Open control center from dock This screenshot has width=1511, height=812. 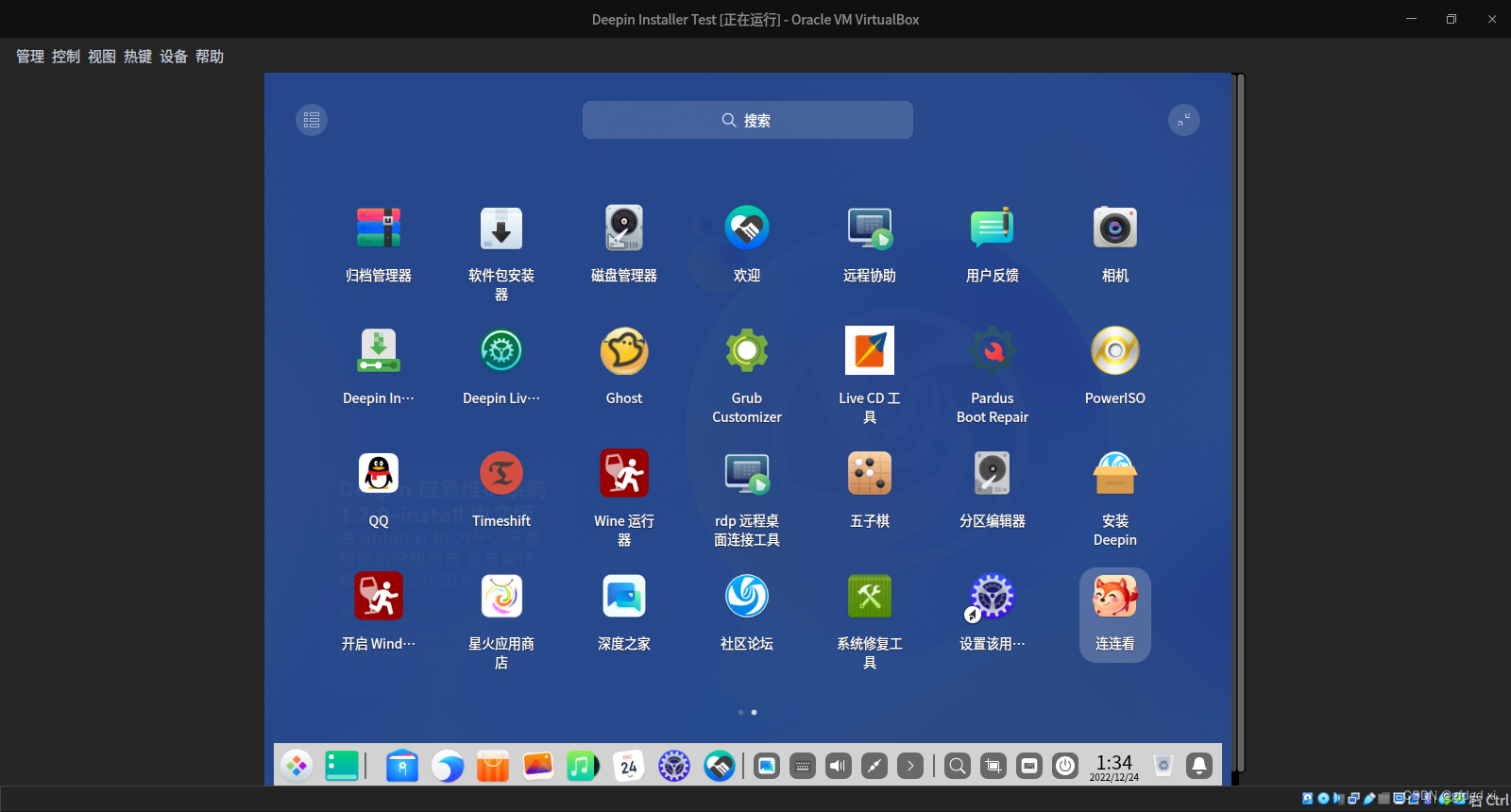[674, 766]
